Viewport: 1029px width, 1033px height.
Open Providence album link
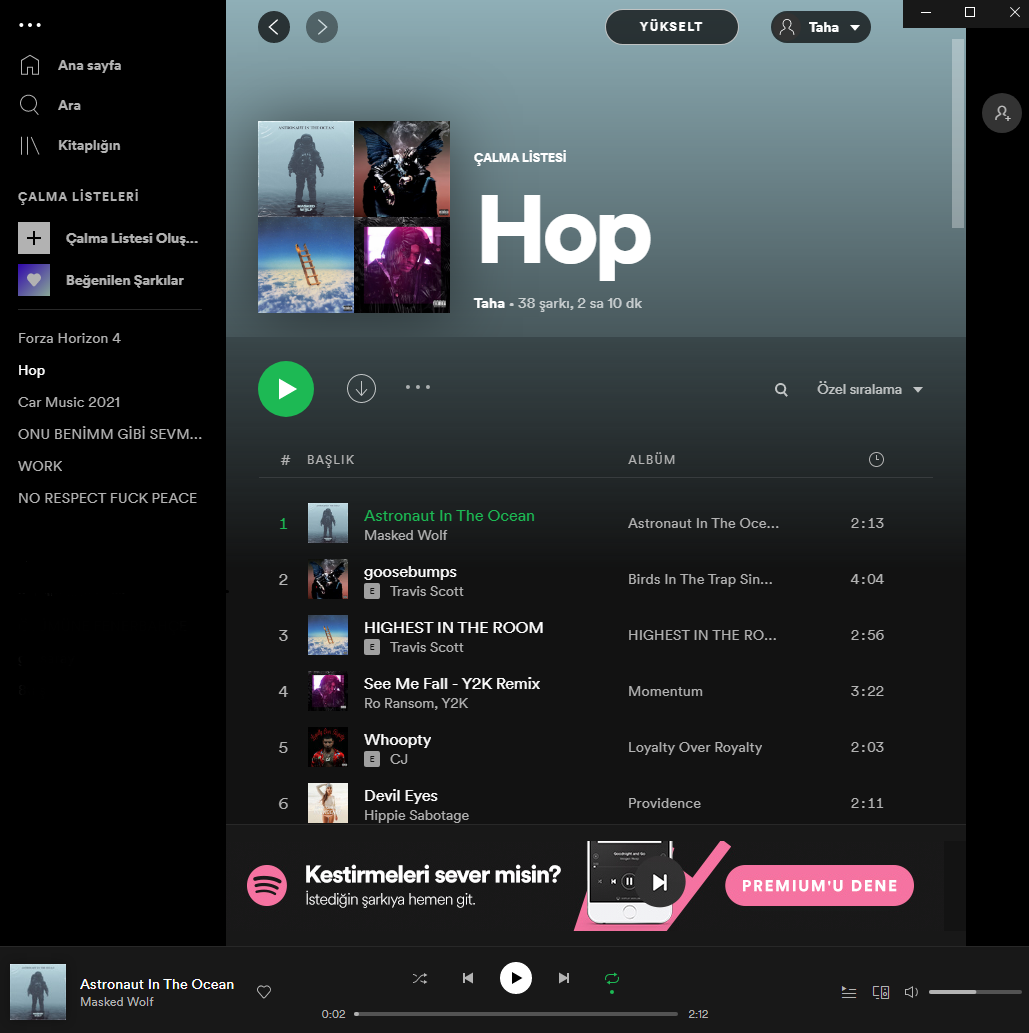pos(664,803)
